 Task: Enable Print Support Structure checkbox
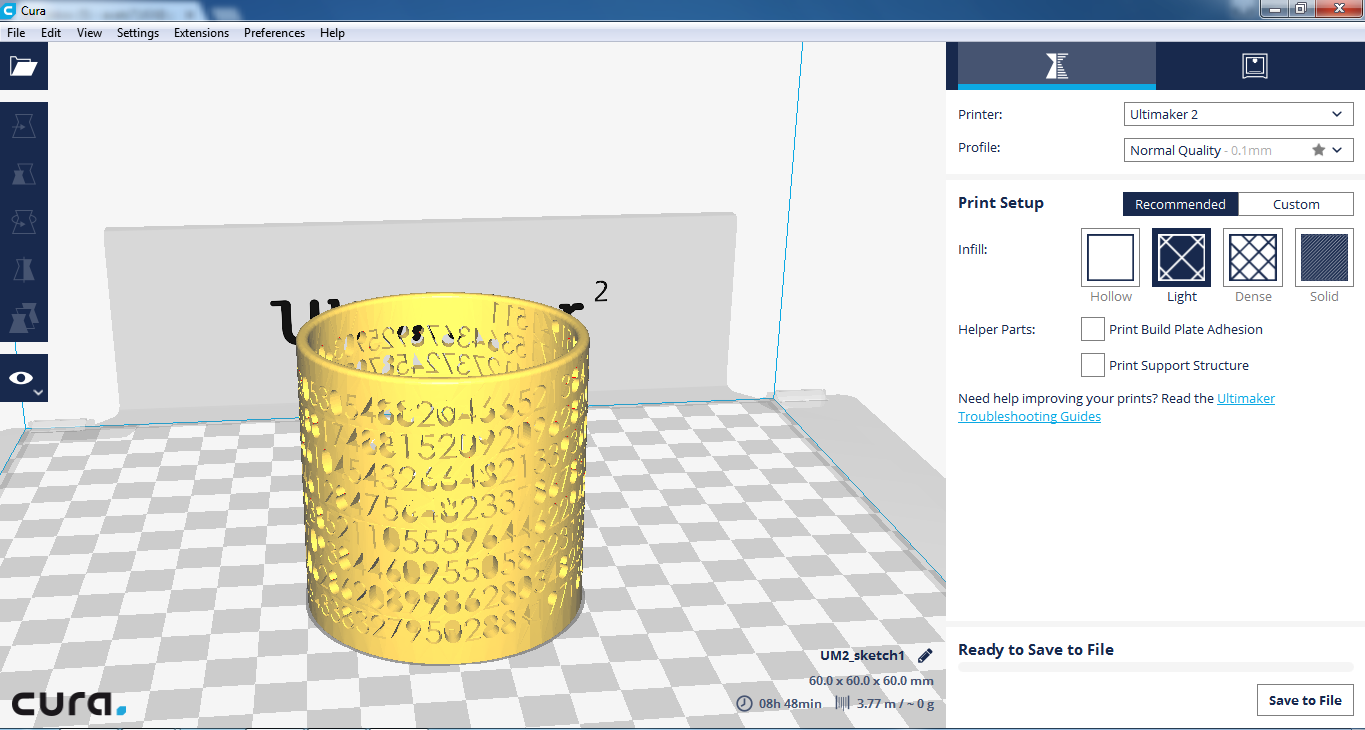[1093, 365]
